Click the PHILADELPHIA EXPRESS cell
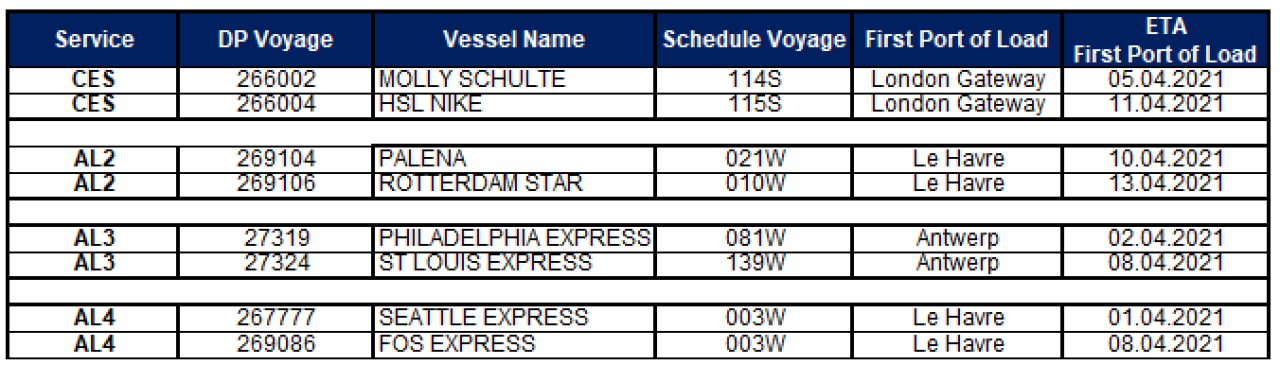The height and width of the screenshot is (365, 1280). tap(515, 238)
